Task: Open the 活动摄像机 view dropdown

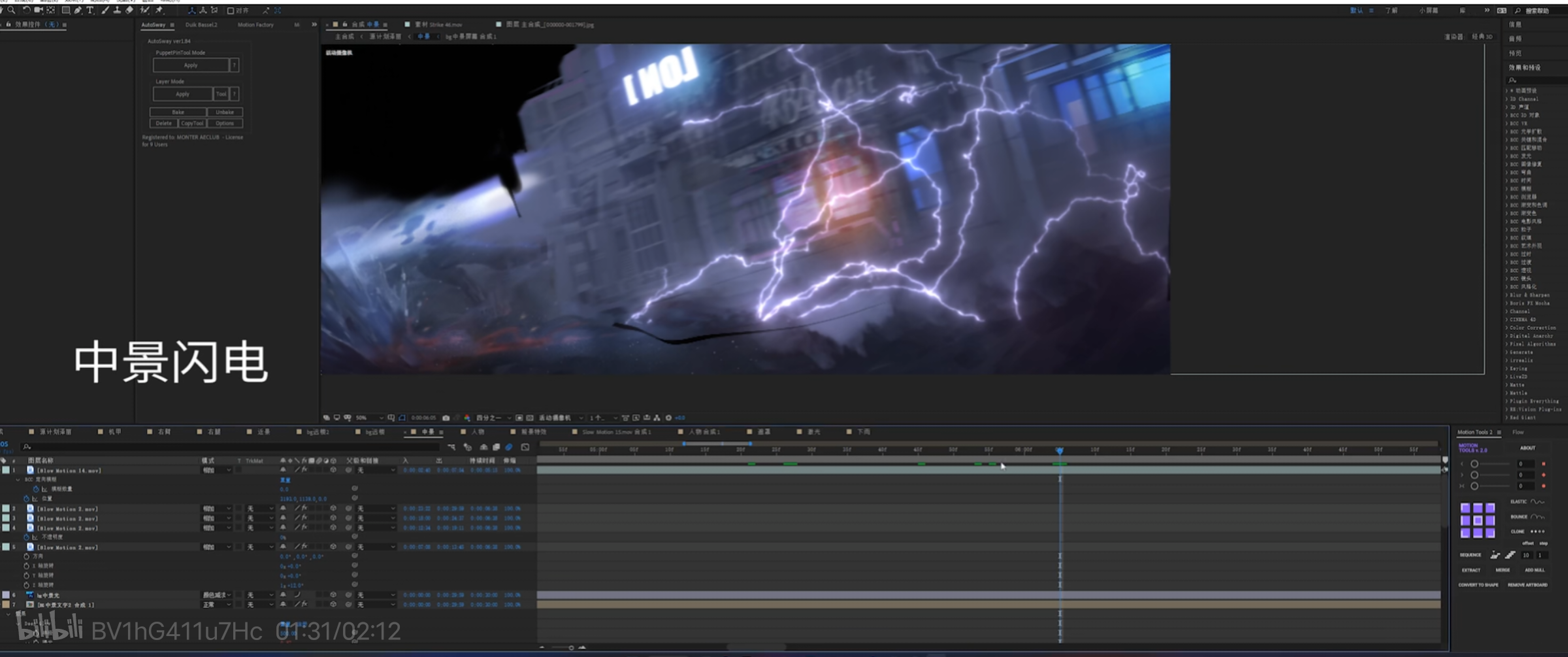Action: pos(561,418)
